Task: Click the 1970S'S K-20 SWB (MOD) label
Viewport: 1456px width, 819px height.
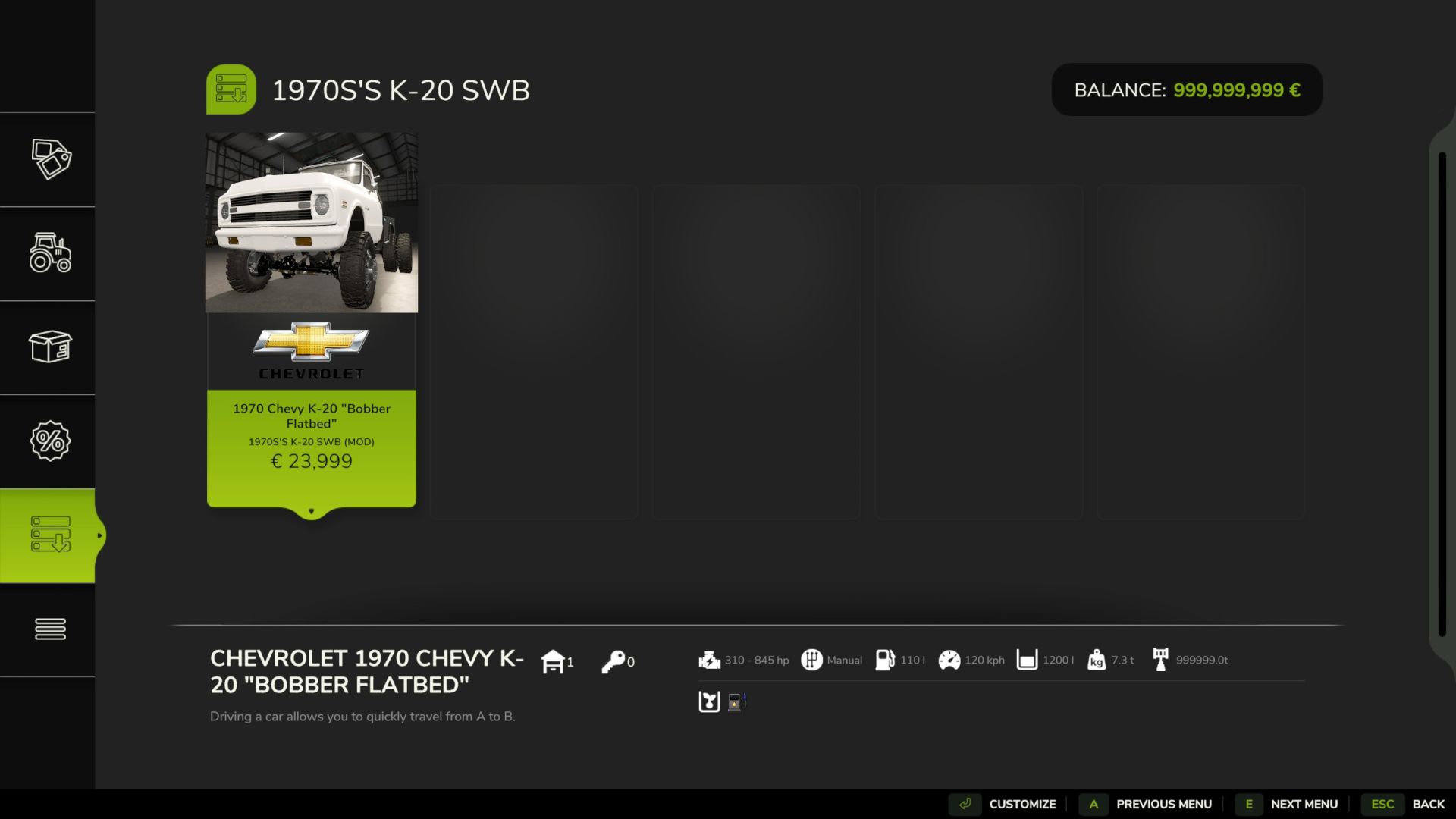Action: tap(312, 441)
